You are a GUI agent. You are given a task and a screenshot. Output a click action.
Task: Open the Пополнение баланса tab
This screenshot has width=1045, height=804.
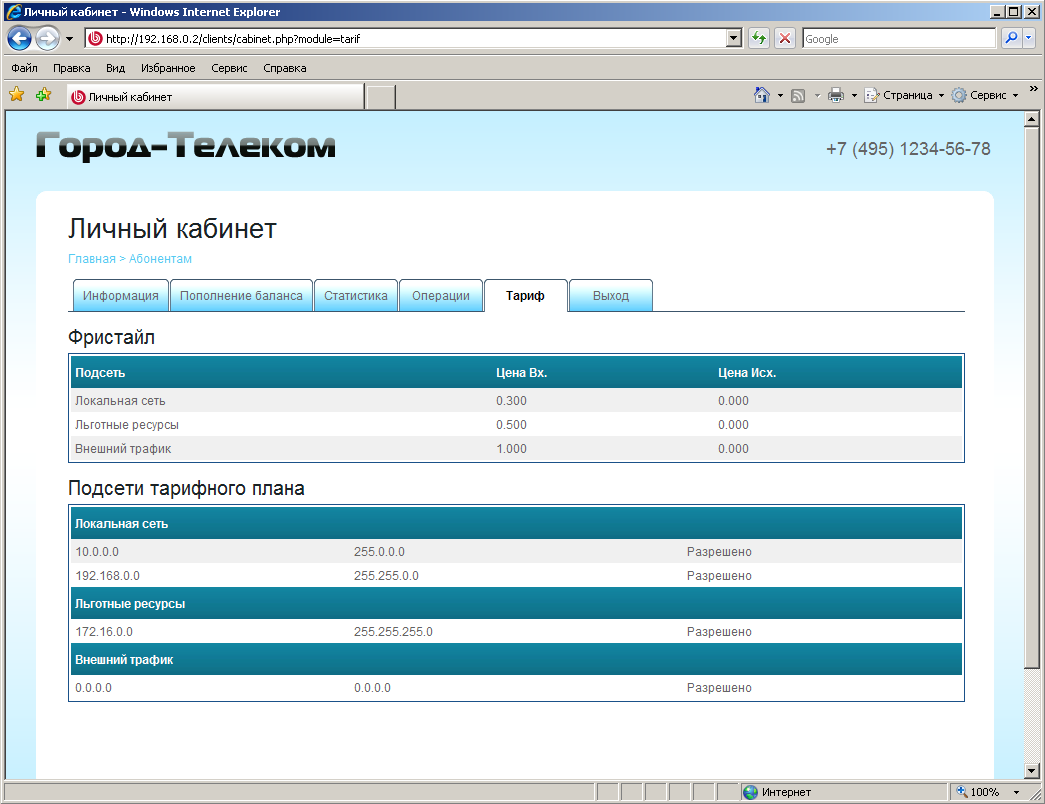click(x=241, y=296)
